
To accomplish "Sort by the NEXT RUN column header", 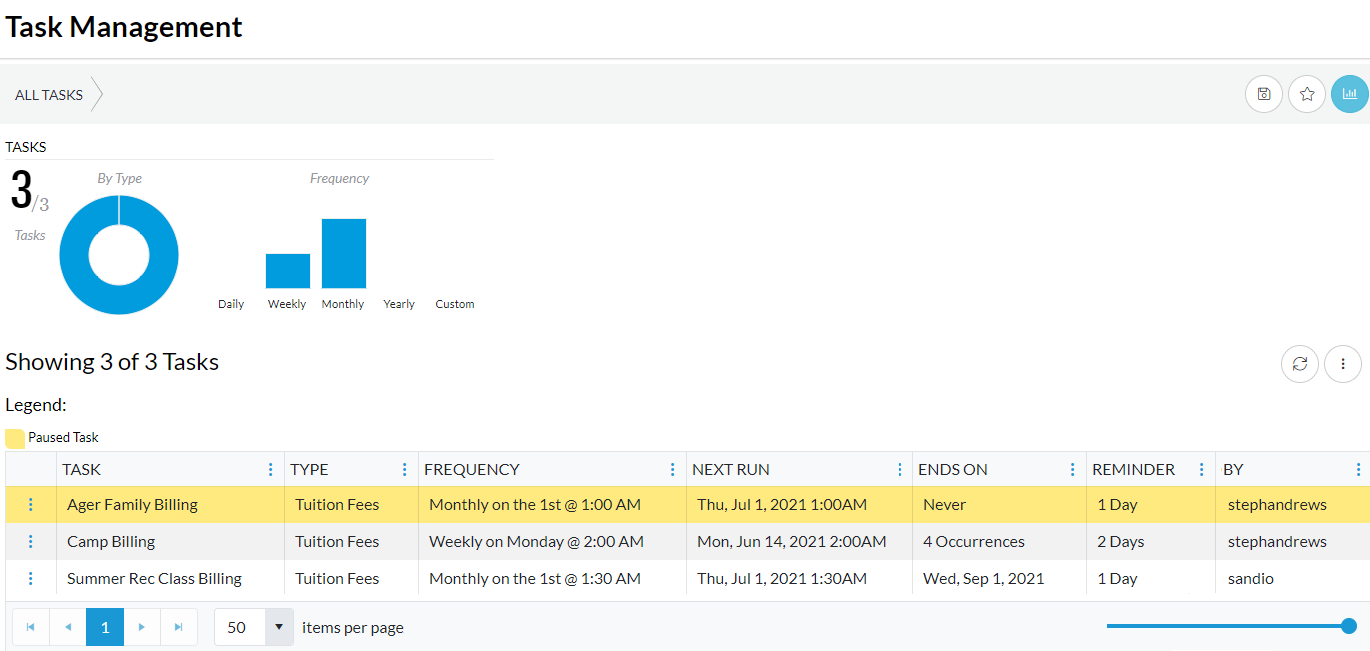I will pyautogui.click(x=731, y=469).
